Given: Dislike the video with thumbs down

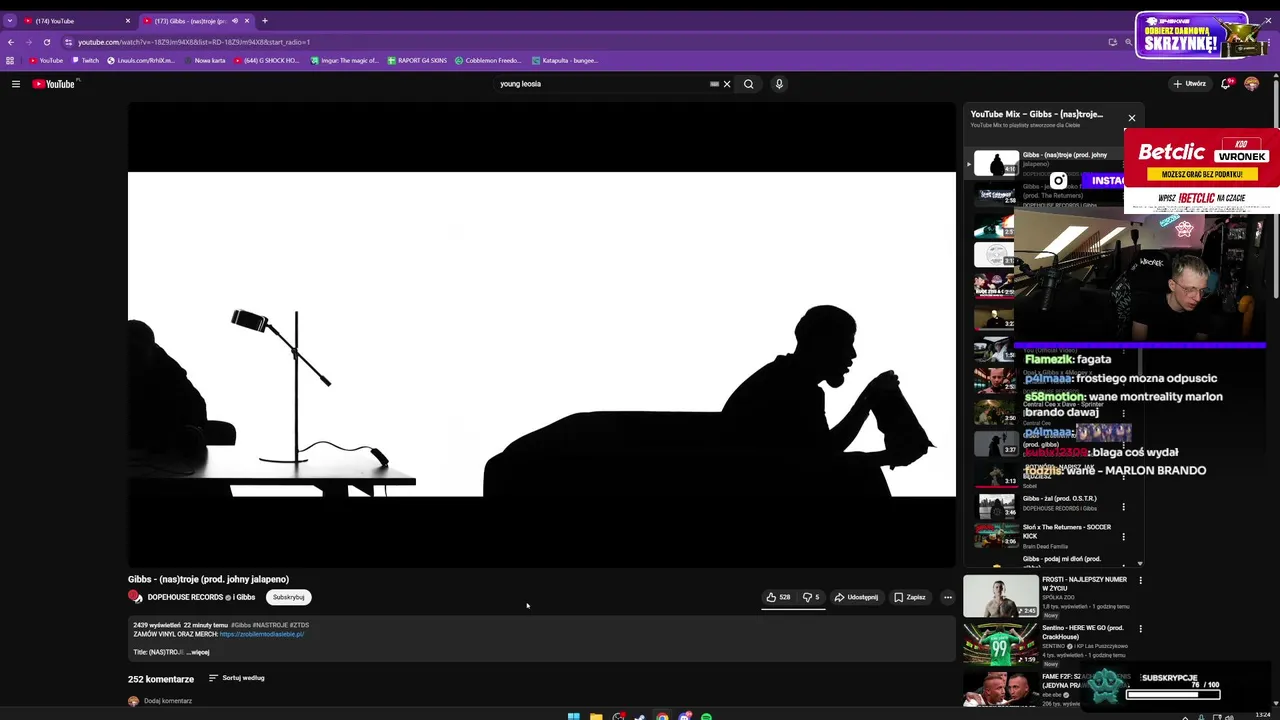Looking at the screenshot, I should 811,597.
